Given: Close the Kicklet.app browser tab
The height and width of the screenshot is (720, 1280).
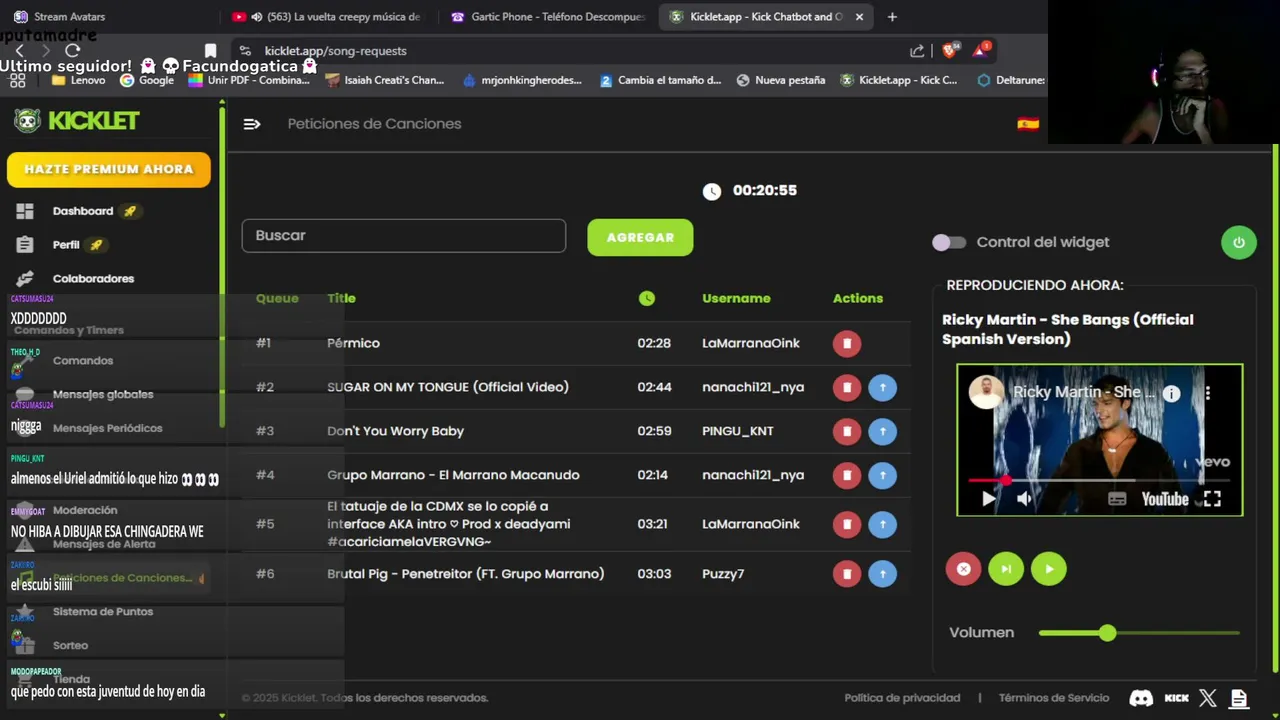Looking at the screenshot, I should click(x=859, y=16).
